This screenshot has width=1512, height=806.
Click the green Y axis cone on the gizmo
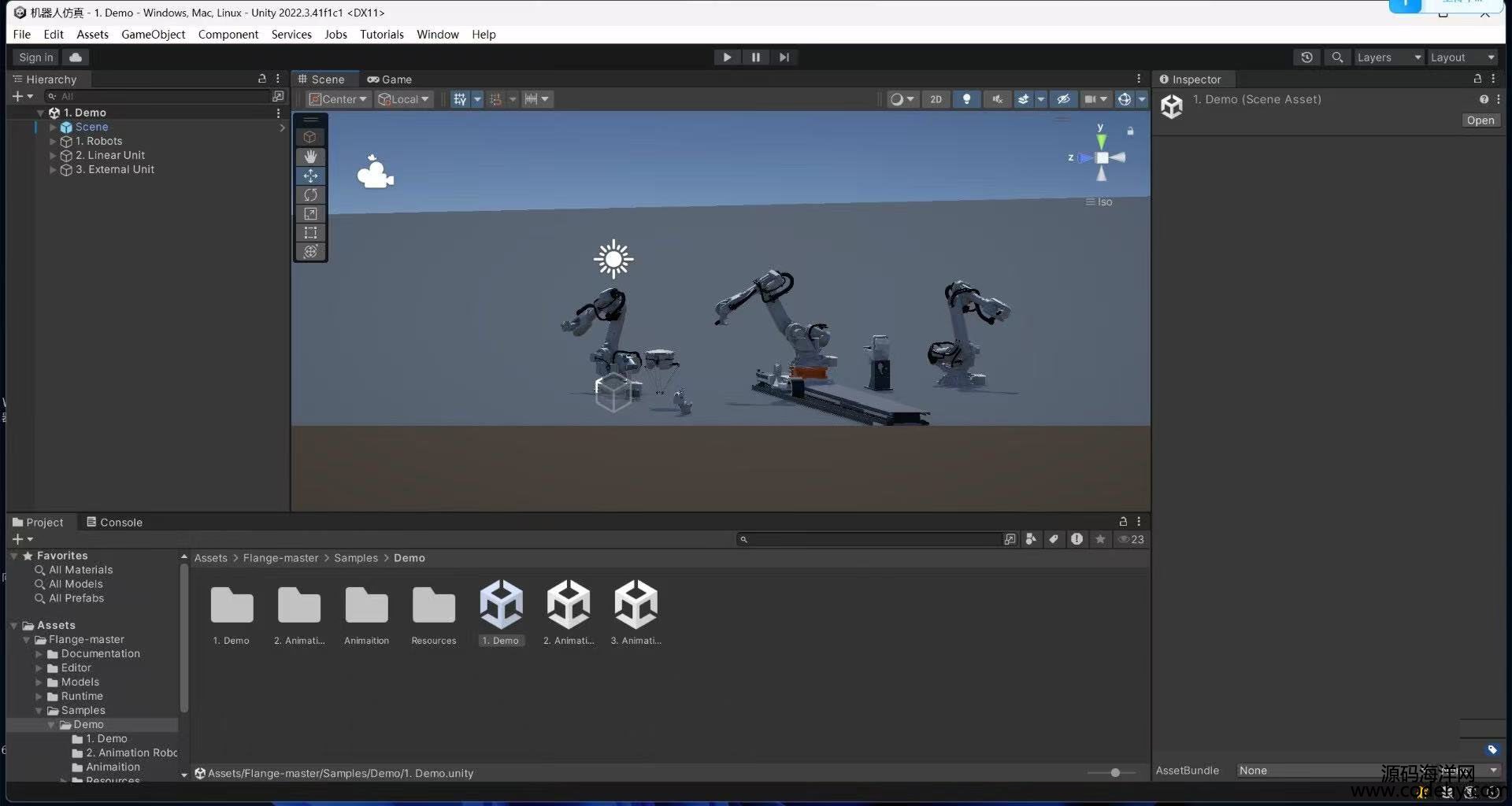[1101, 141]
